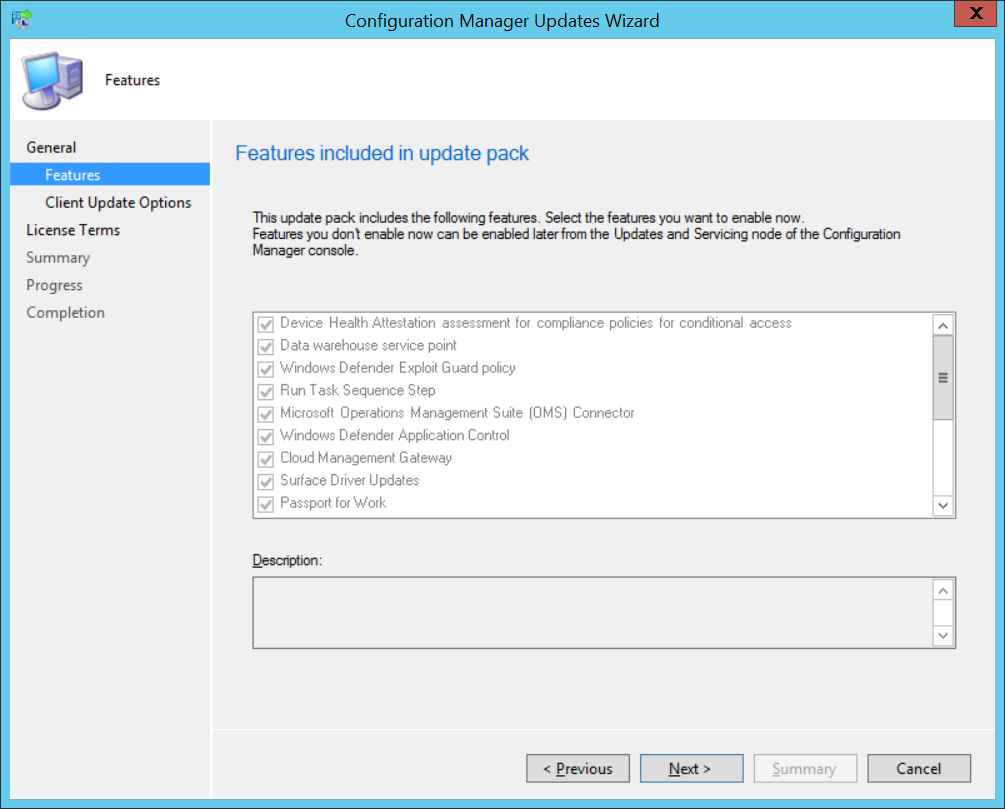Toggle Passport for Work checkbox
This screenshot has height=809, width=1005.
point(265,504)
